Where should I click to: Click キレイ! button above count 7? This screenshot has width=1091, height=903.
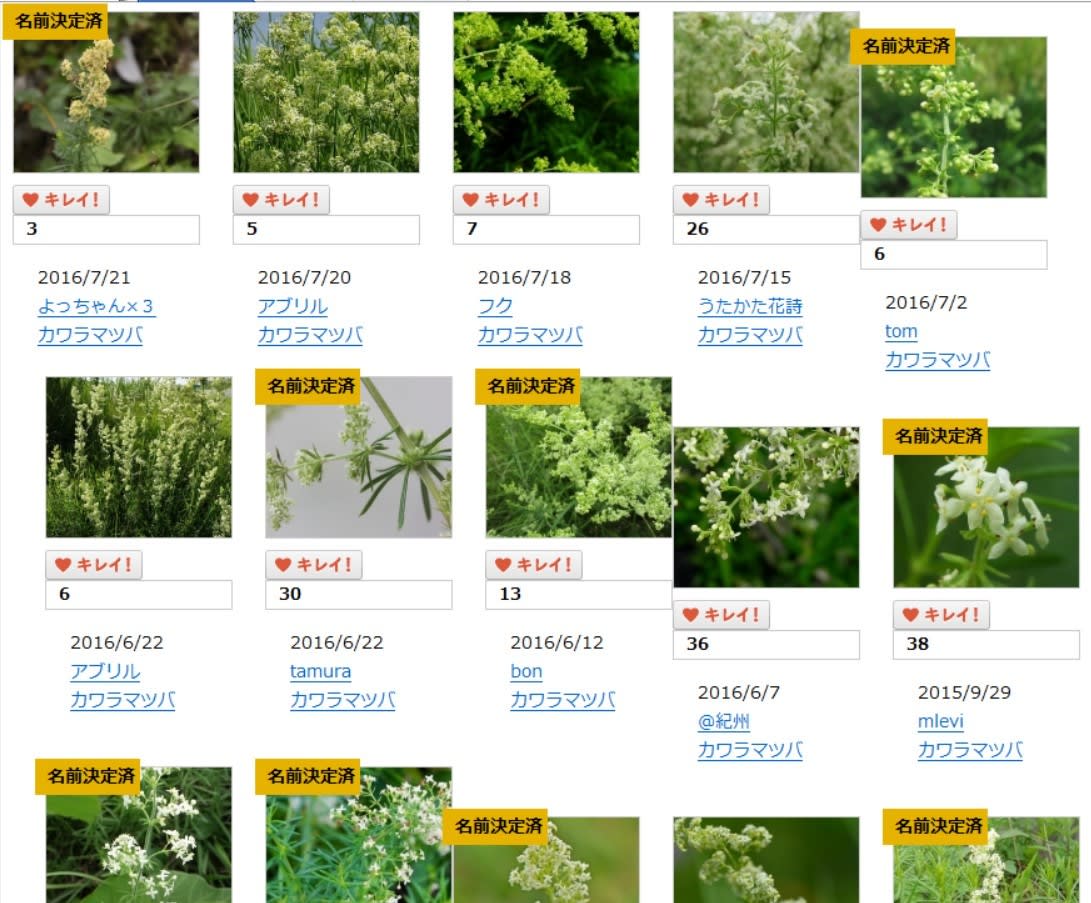click(501, 200)
